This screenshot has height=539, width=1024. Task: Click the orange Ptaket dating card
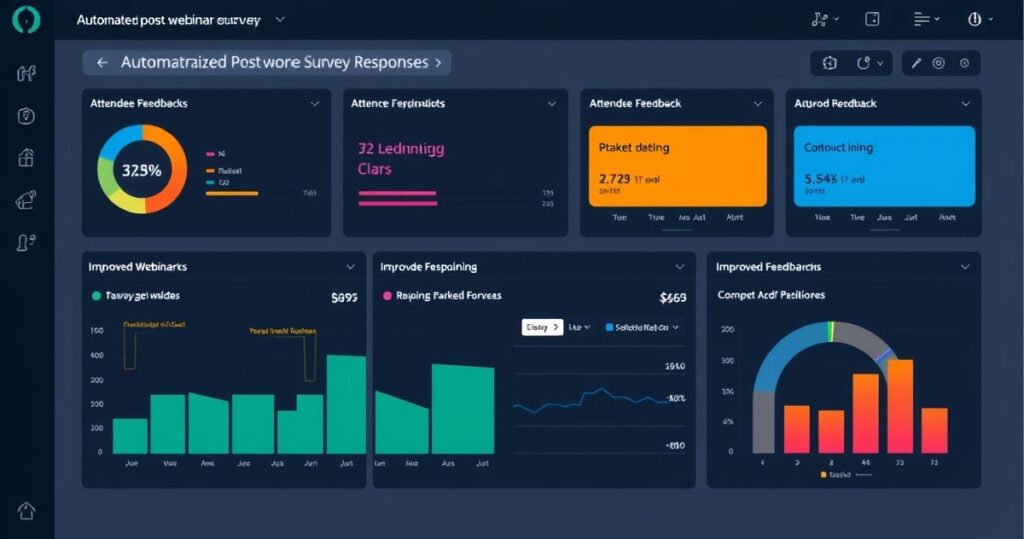coord(677,166)
